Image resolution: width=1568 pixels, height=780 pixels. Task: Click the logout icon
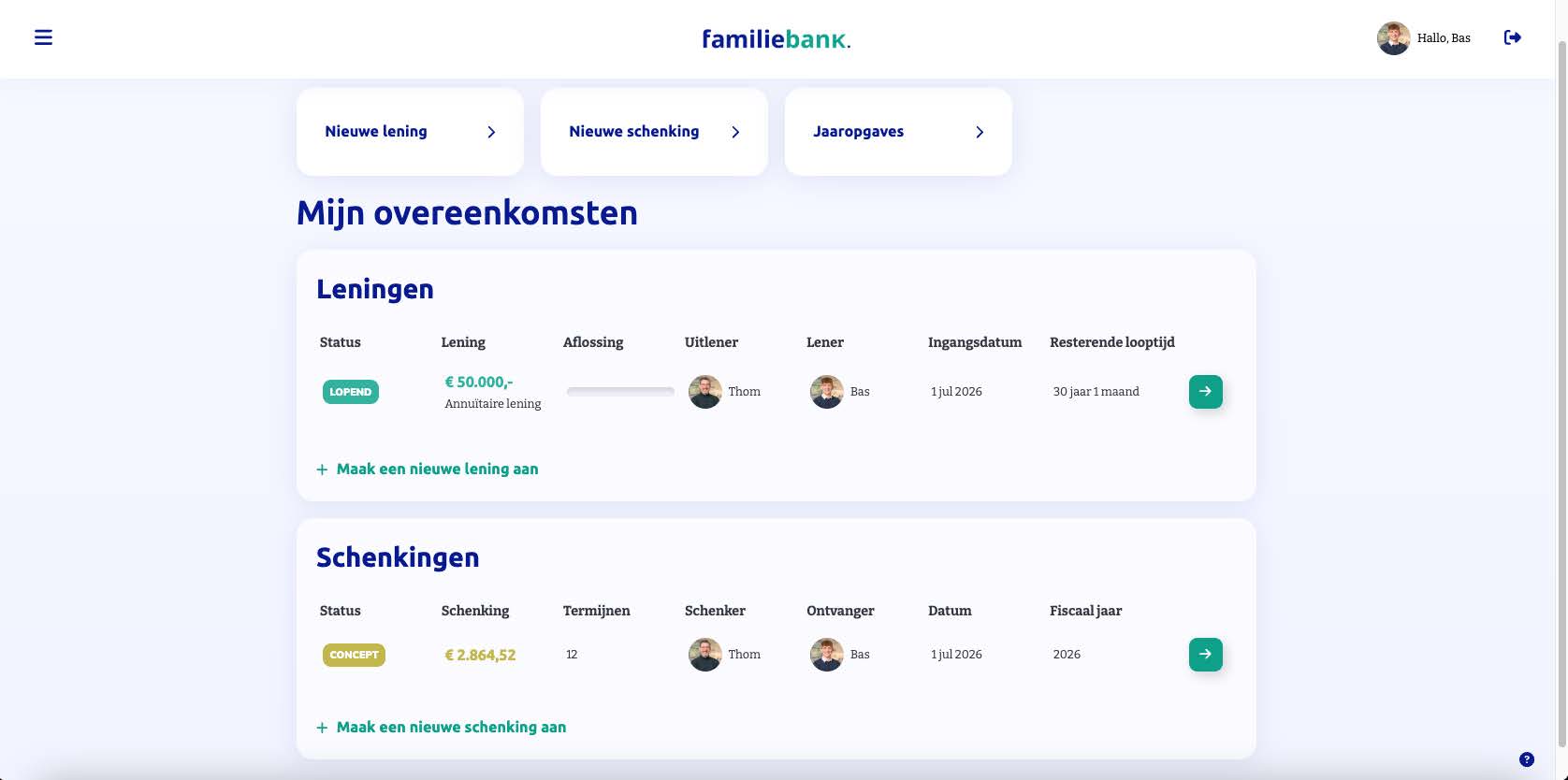pos(1512,37)
